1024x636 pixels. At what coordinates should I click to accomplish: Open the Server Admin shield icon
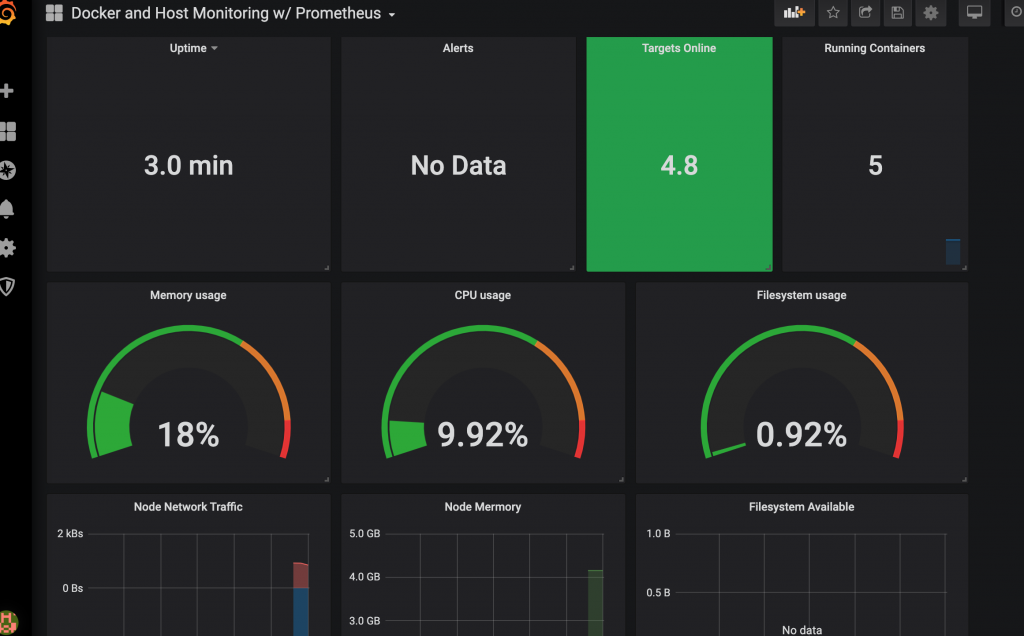pyautogui.click(x=7, y=287)
